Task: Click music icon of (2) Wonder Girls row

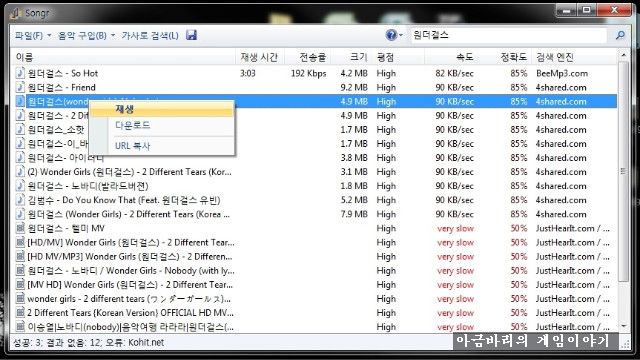Action: pos(20,172)
